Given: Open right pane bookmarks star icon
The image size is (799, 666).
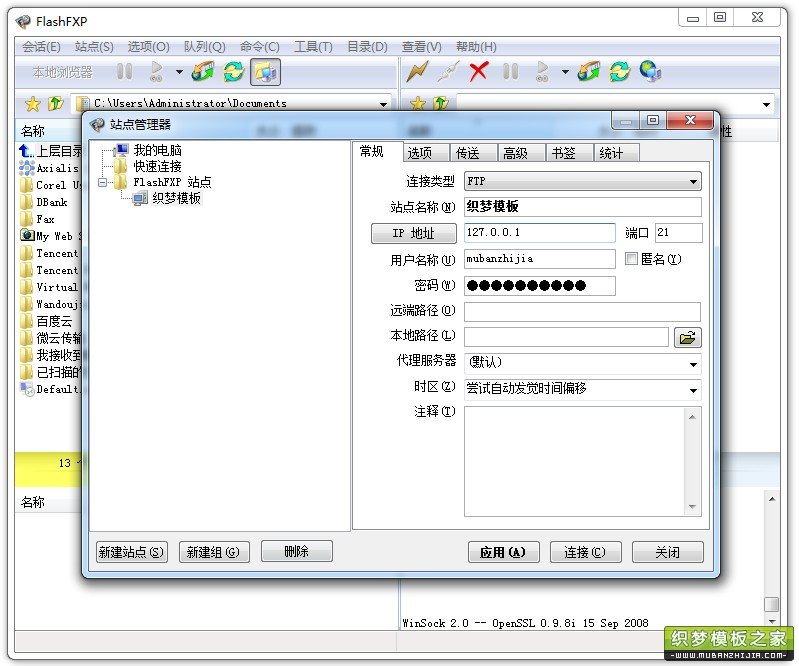Looking at the screenshot, I should point(418,103).
